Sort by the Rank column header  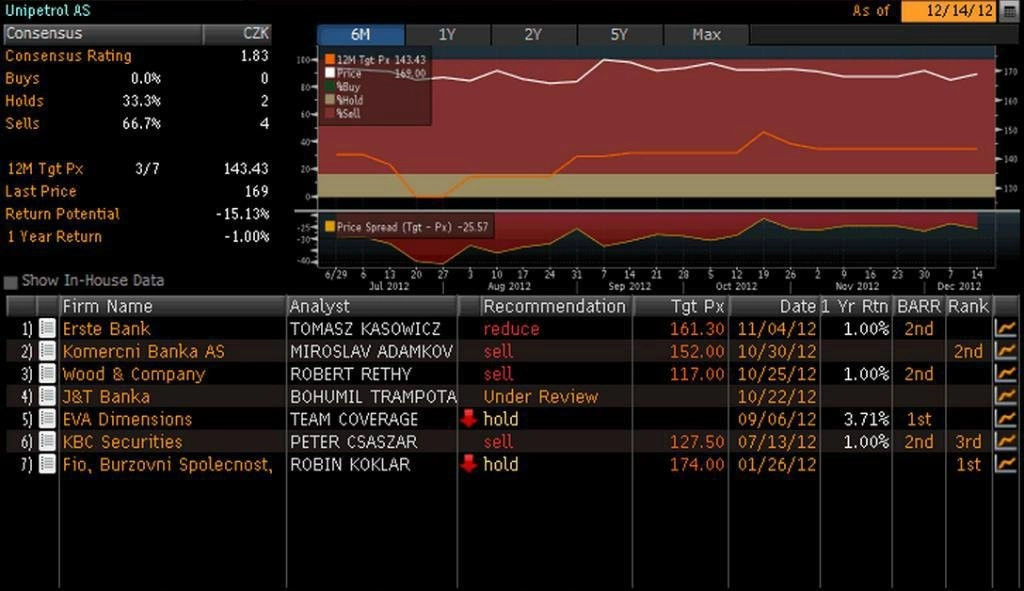[x=968, y=306]
